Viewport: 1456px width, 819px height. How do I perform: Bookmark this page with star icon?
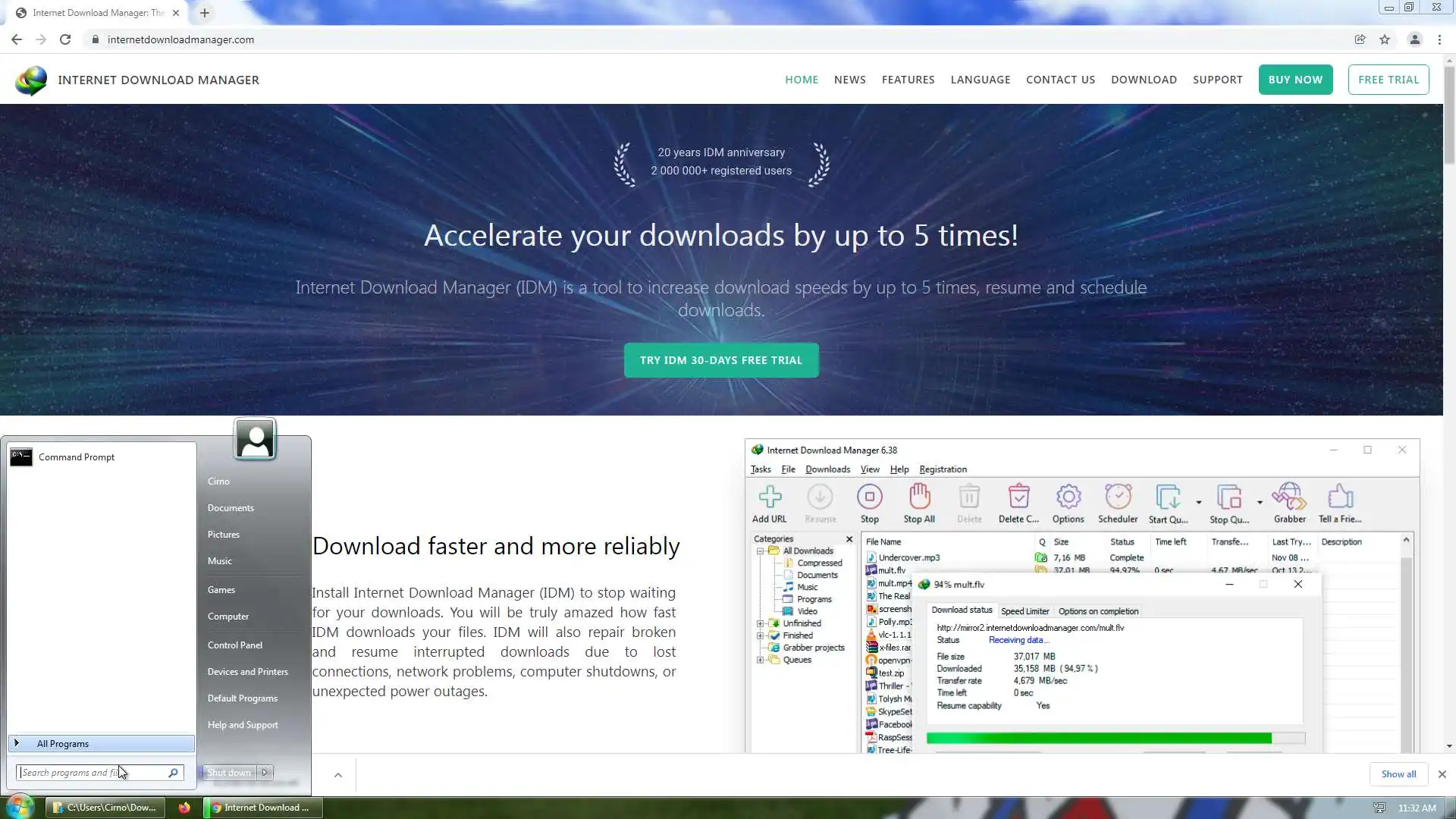coord(1385,39)
